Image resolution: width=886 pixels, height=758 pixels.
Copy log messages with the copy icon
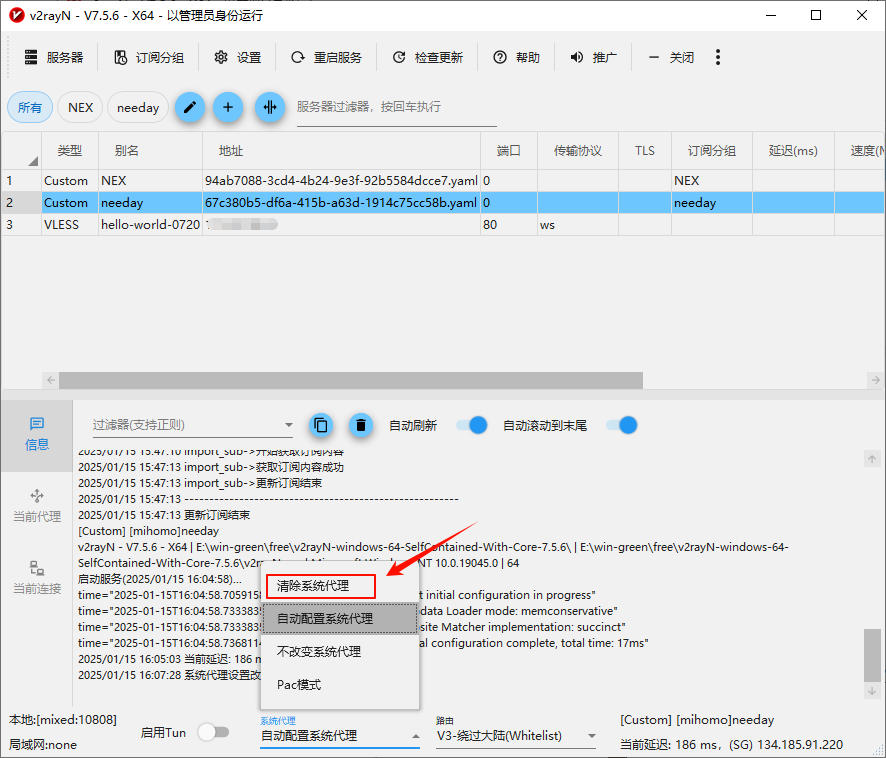pyautogui.click(x=320, y=425)
